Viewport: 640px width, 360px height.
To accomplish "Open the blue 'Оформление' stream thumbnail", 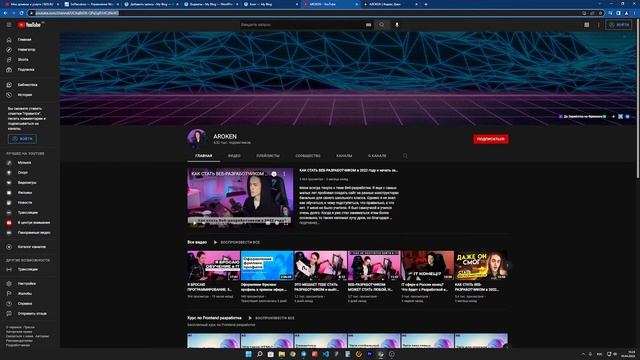I will point(267,265).
